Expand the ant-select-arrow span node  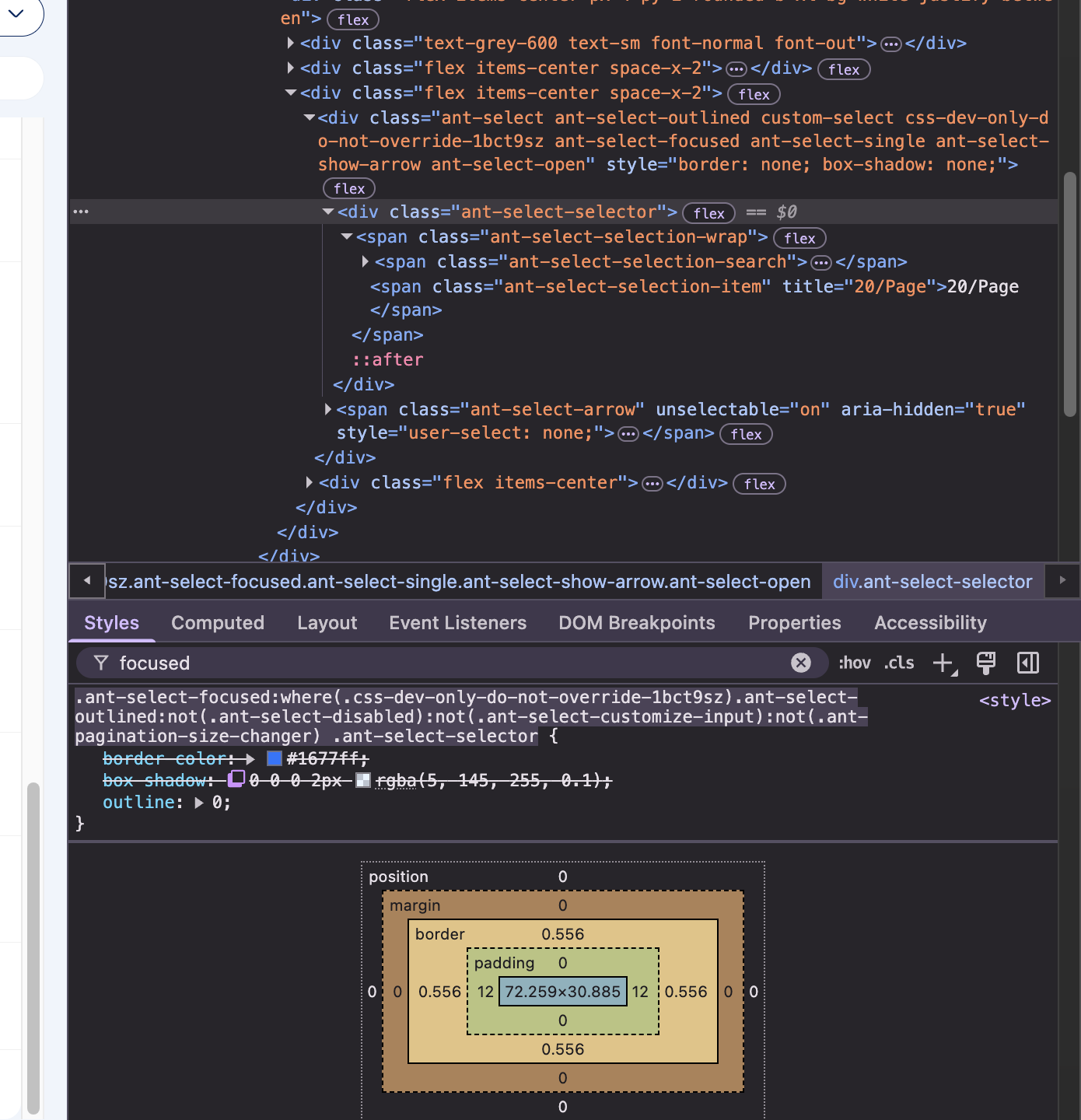pos(328,409)
